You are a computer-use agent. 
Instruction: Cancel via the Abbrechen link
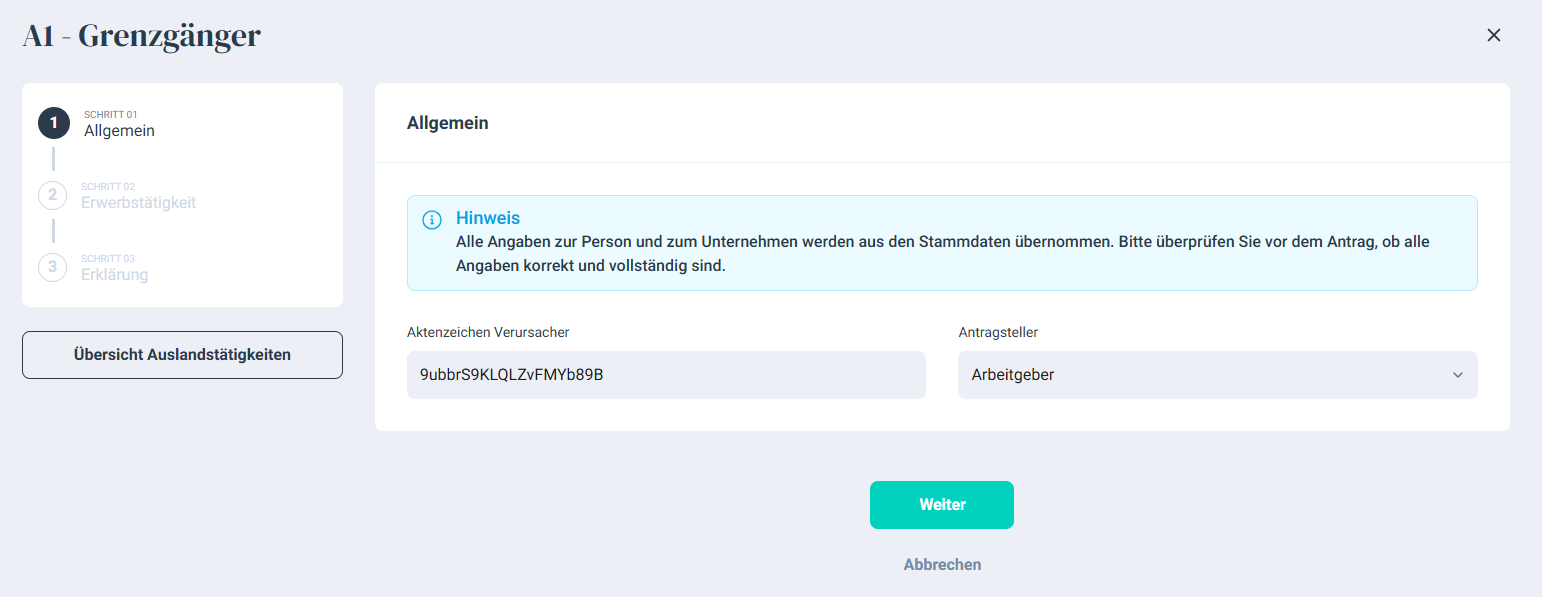coord(942,565)
